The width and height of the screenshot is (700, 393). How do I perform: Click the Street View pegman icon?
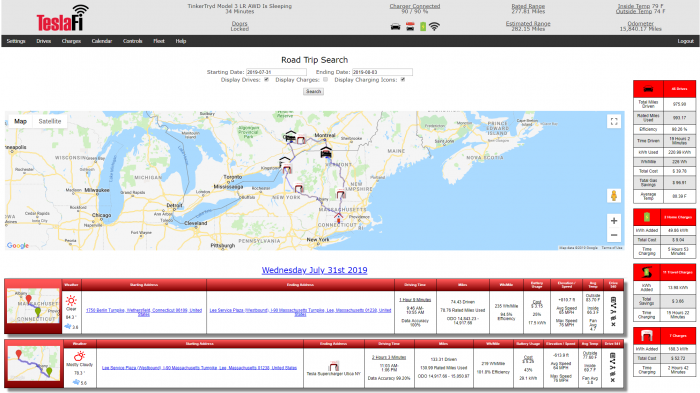click(614, 196)
